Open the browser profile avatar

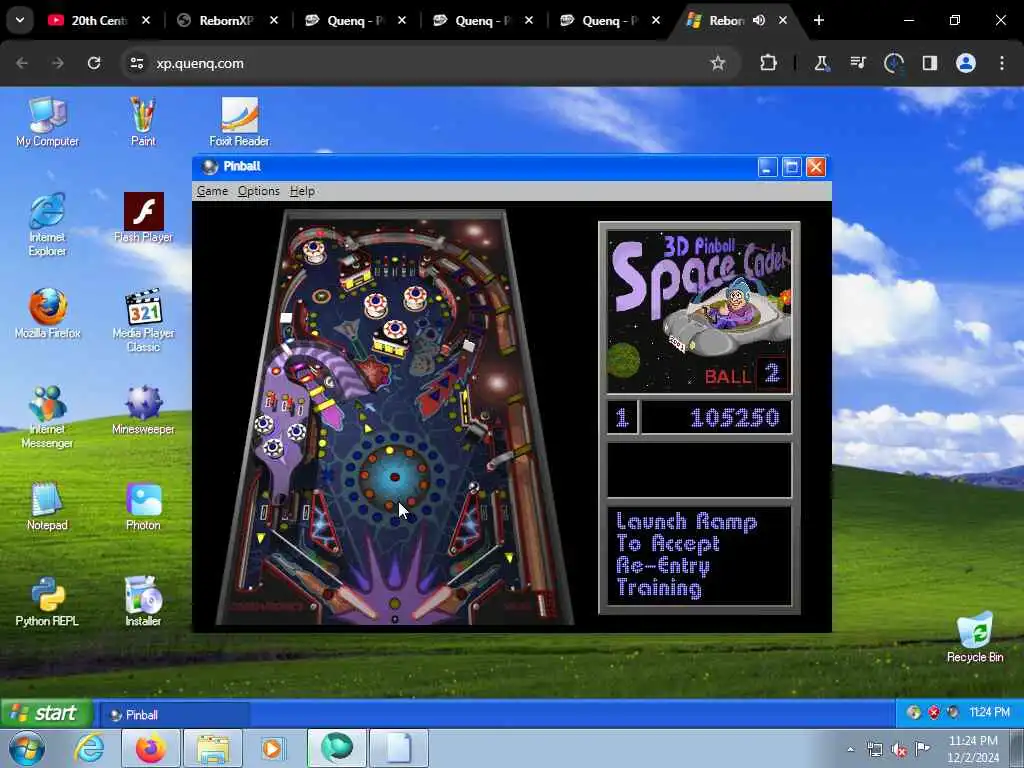point(966,63)
